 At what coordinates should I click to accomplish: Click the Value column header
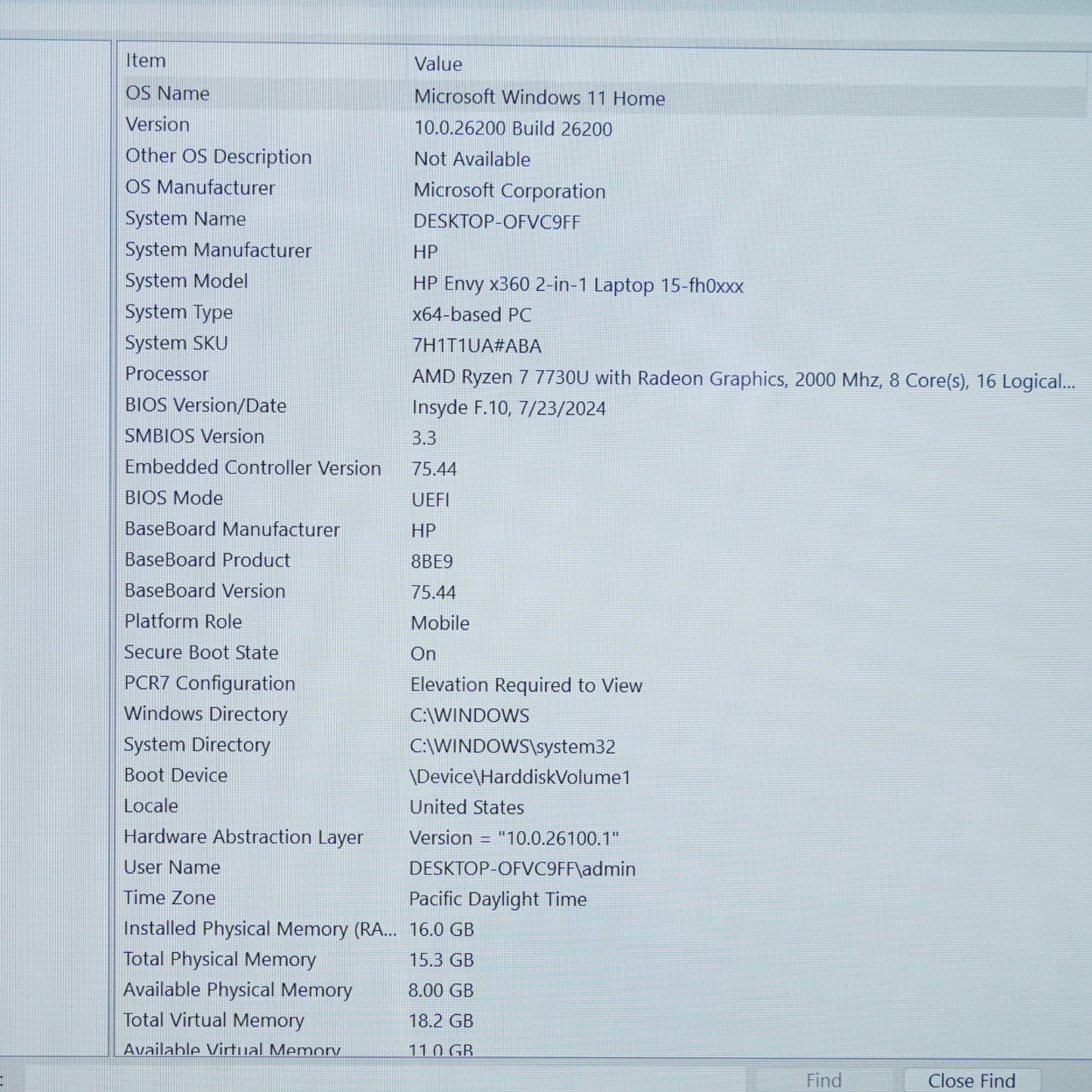coord(438,63)
